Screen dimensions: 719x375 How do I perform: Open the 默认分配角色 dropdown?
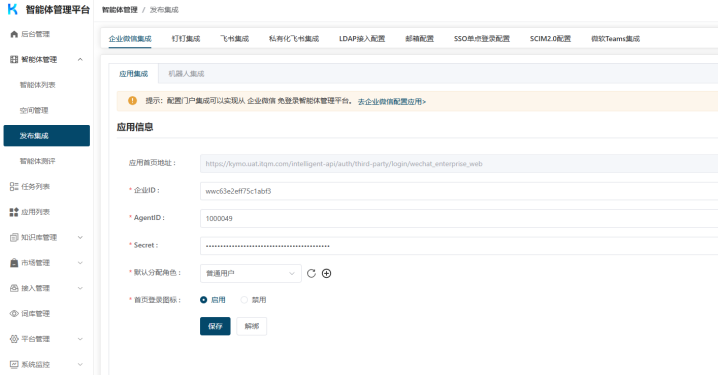pyautogui.click(x=251, y=274)
